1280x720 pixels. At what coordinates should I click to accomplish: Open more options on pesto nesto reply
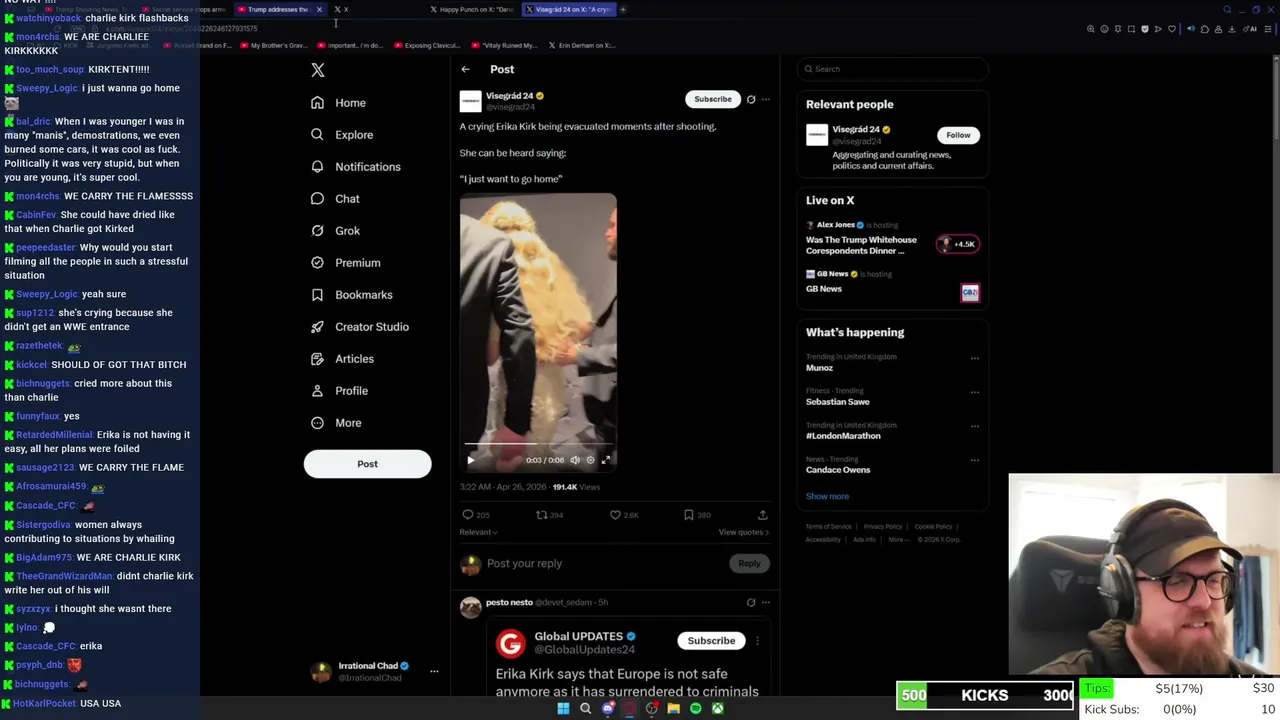click(766, 603)
